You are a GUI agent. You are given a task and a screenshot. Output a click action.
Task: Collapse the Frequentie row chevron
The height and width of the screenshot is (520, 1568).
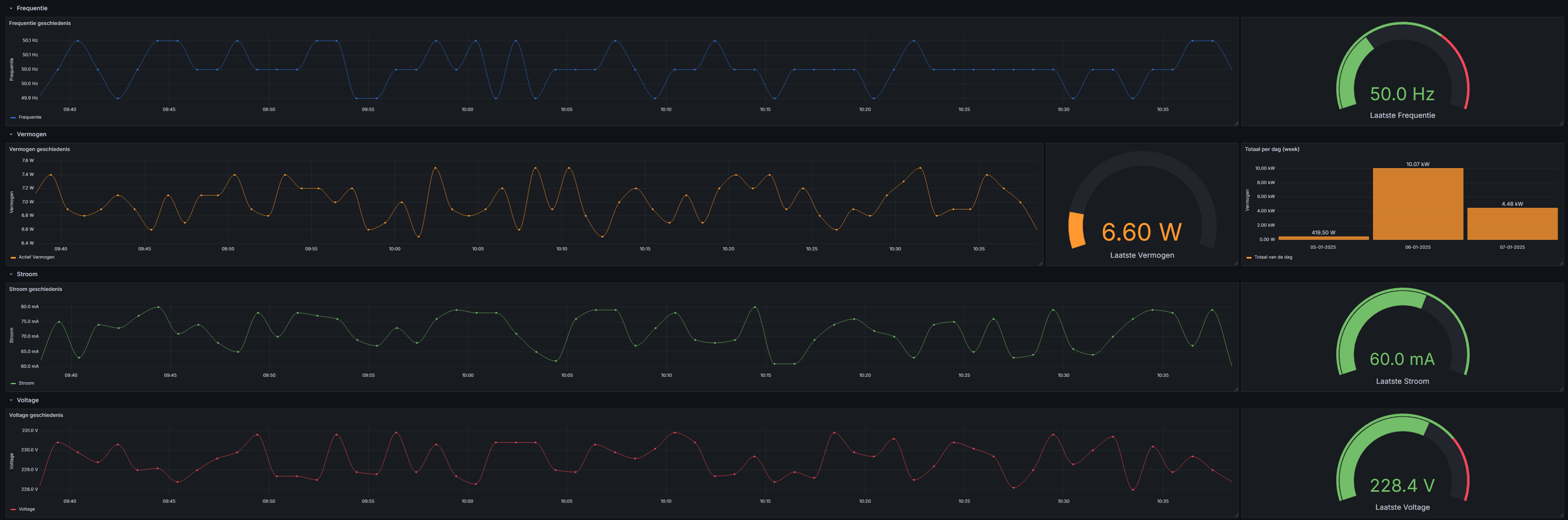(x=11, y=9)
